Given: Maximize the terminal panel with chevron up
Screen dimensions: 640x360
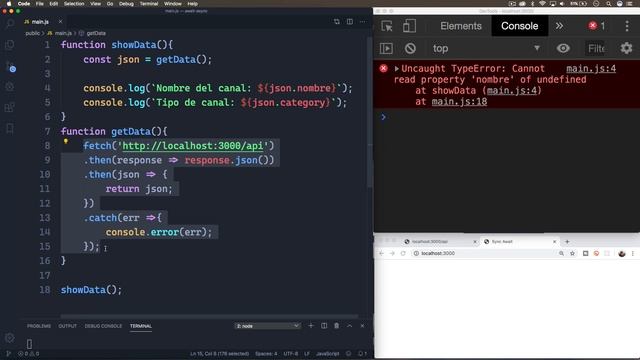Looking at the screenshot, I should [350, 326].
